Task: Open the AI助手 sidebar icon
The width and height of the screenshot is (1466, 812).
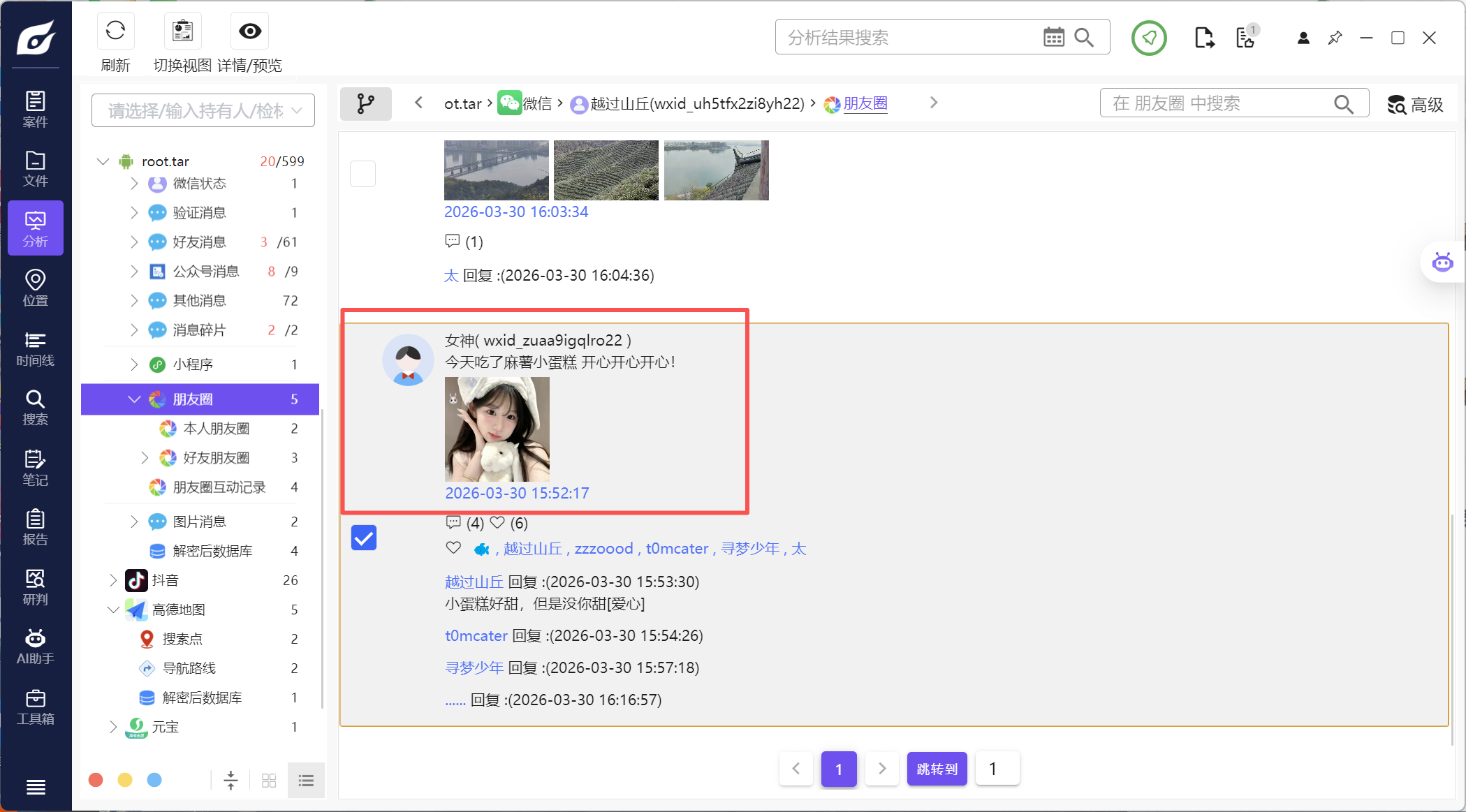Action: point(35,647)
